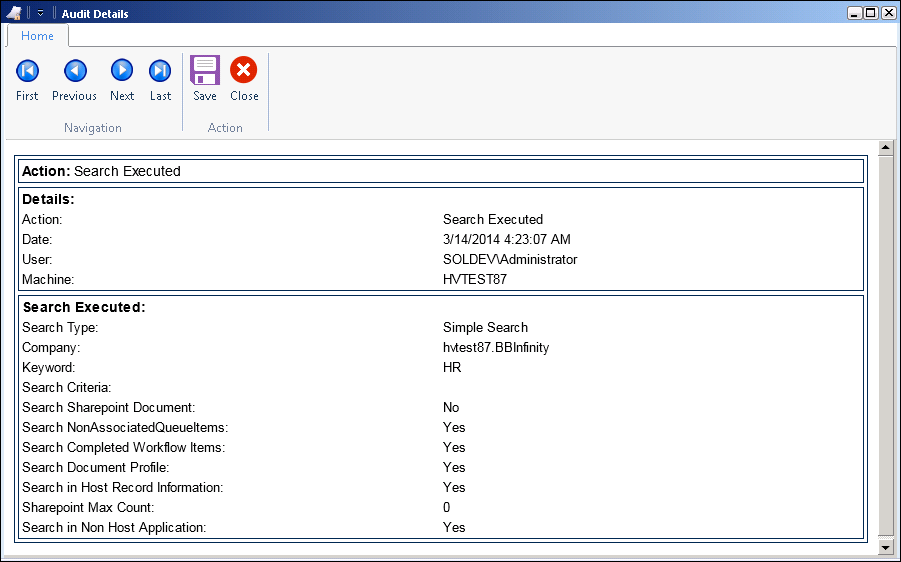Click the vertical scrollbar track

click(885, 347)
